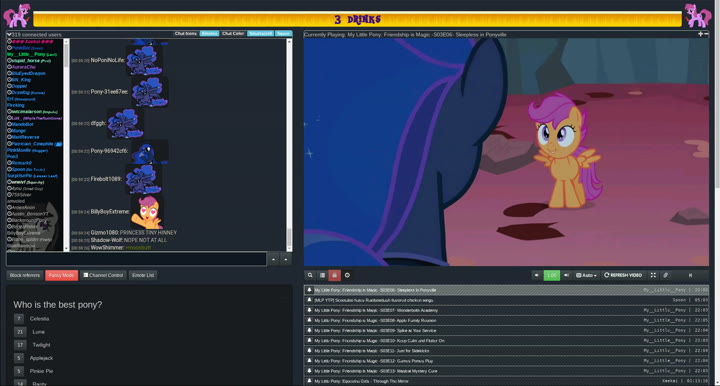Toggle Fancy Mode button

(62, 275)
